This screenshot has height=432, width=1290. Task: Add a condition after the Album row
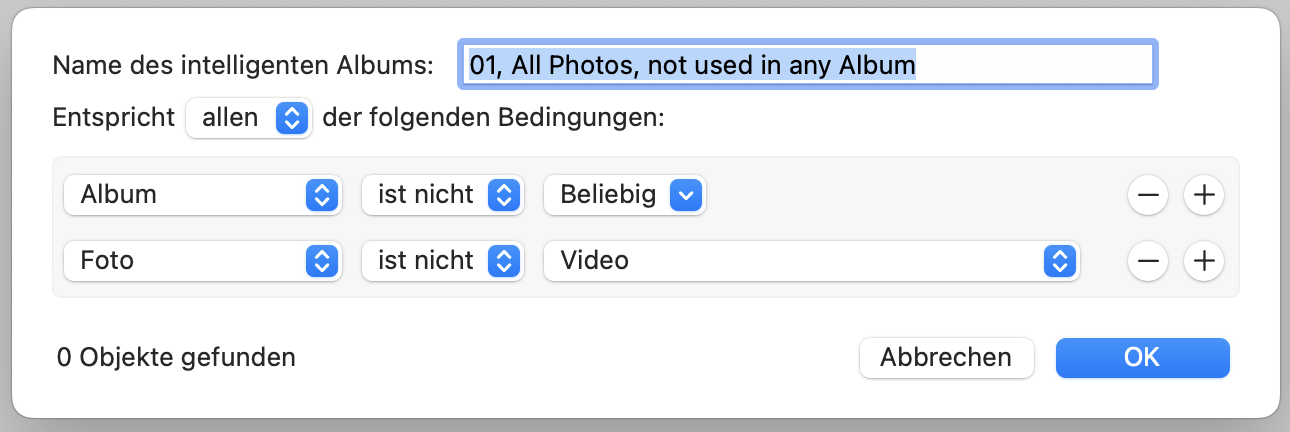click(x=1204, y=195)
